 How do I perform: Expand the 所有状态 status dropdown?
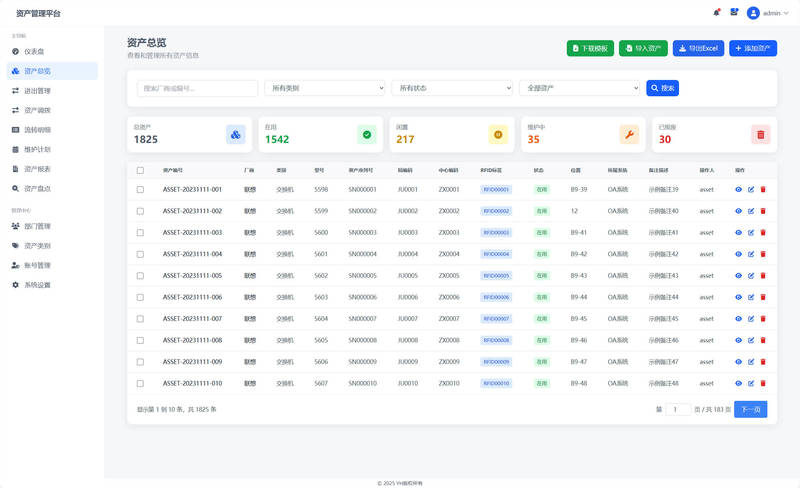pyautogui.click(x=452, y=88)
